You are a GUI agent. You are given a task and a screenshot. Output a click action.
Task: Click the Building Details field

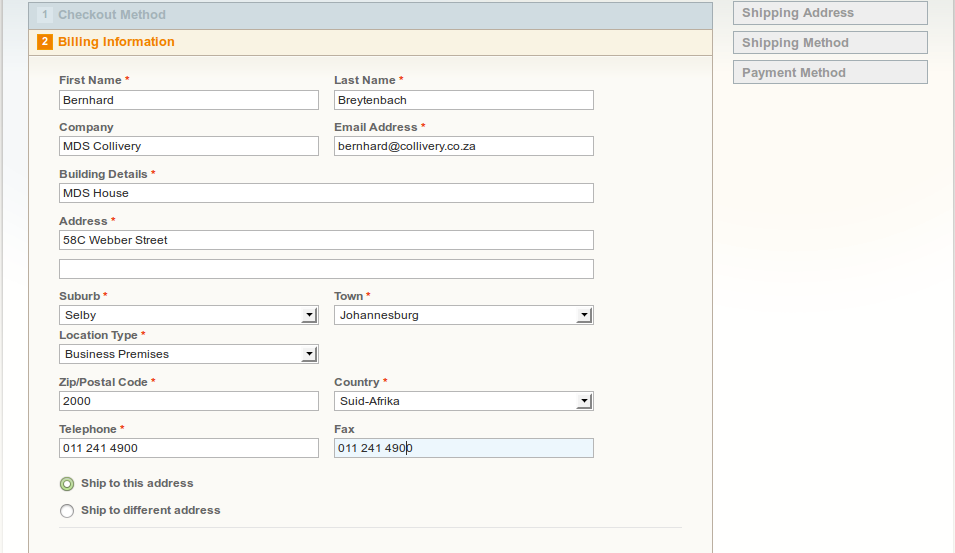pyautogui.click(x=326, y=193)
